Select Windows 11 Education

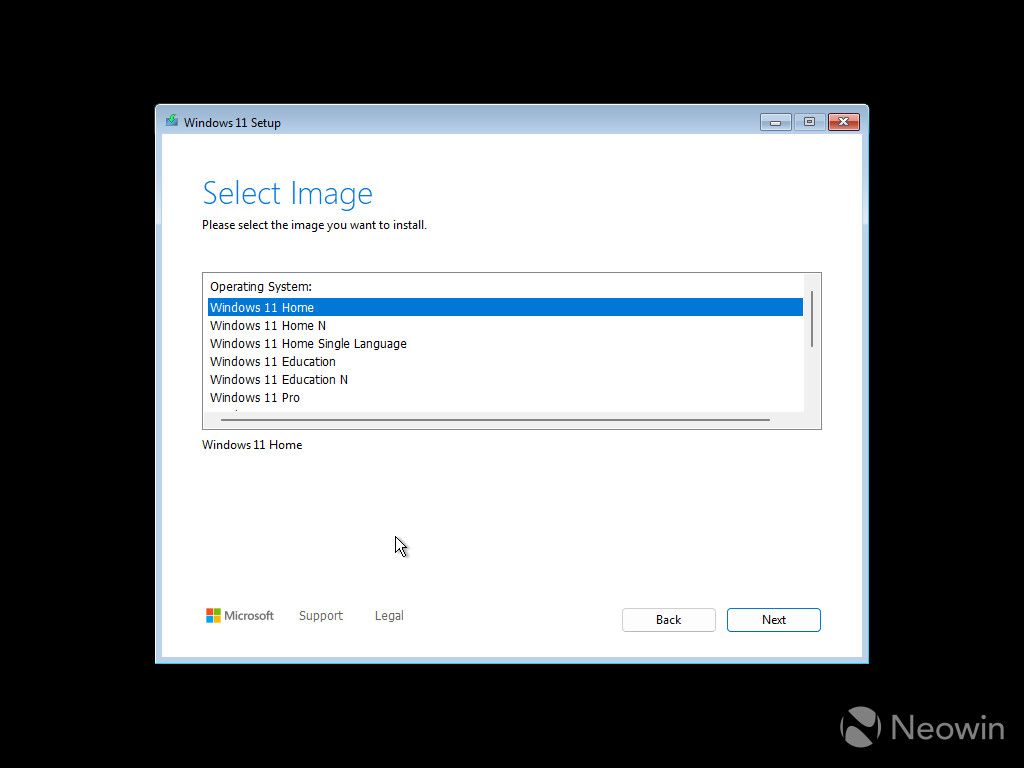pyautogui.click(x=505, y=361)
